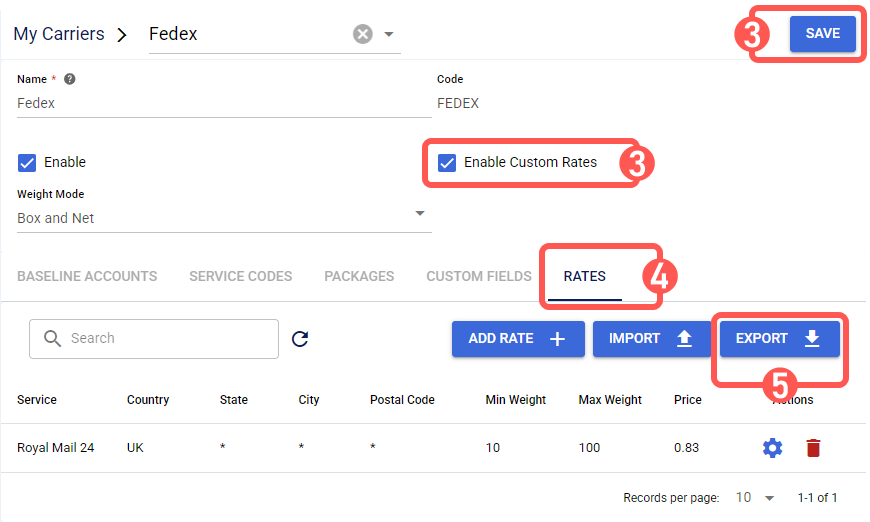
Task: Click the Country column header
Action: point(148,399)
